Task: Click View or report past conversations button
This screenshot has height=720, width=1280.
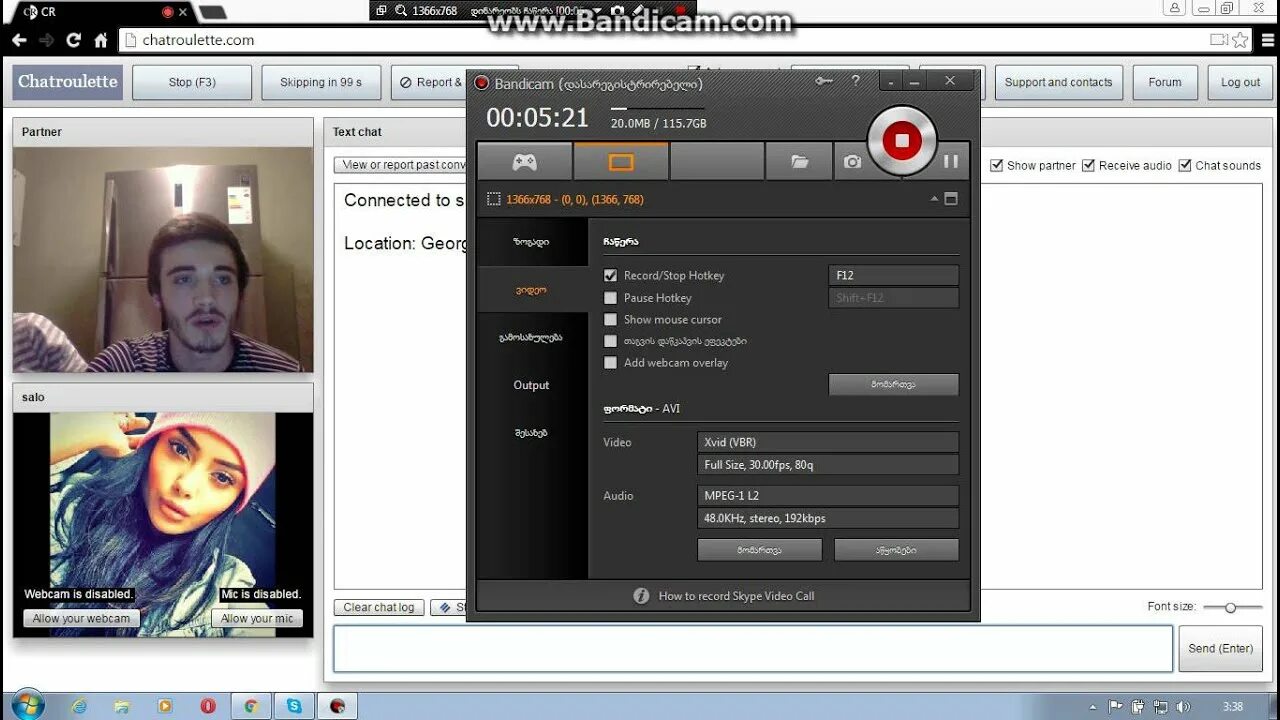Action: coord(401,165)
